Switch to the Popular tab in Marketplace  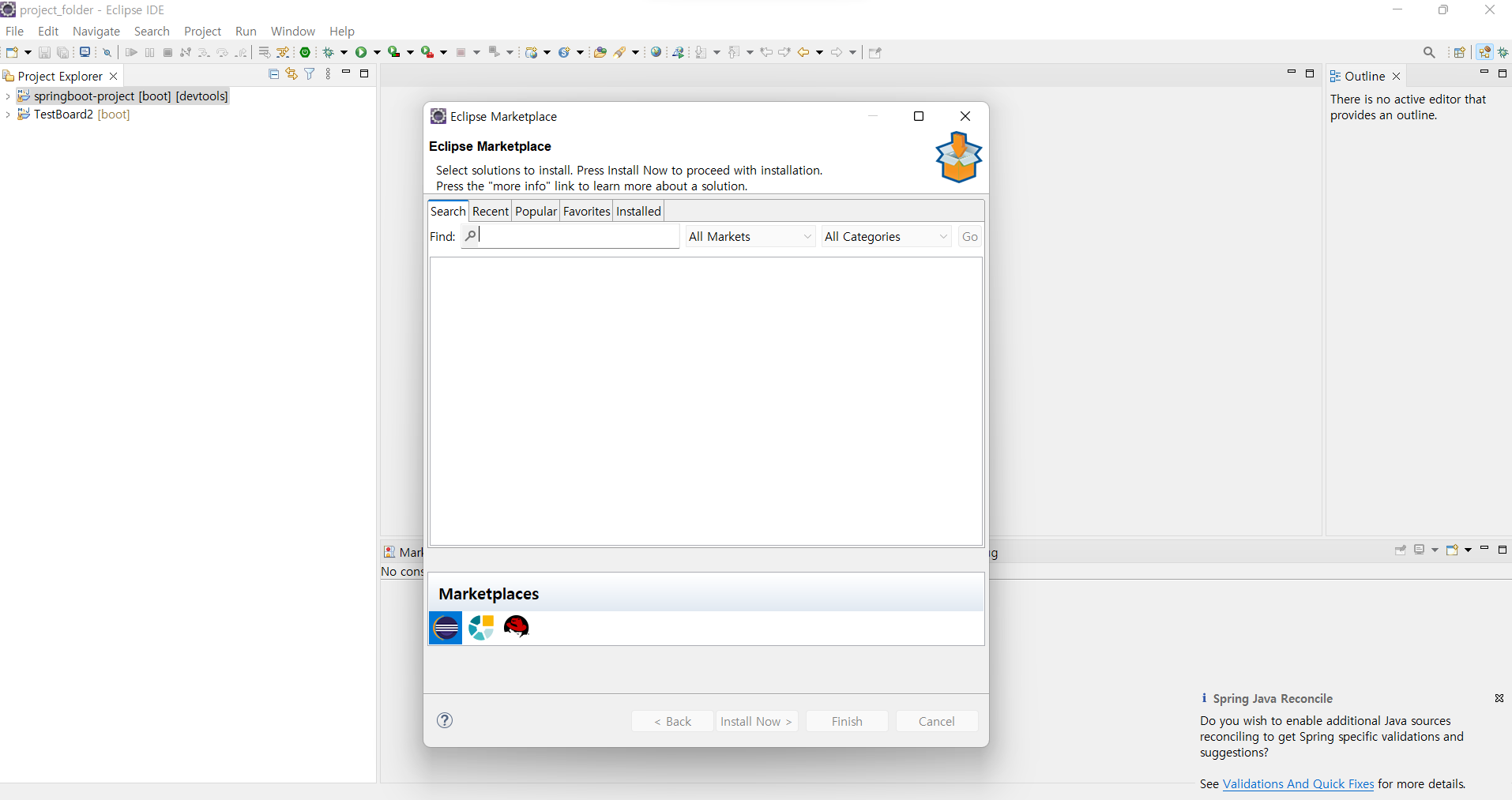pyautogui.click(x=536, y=211)
